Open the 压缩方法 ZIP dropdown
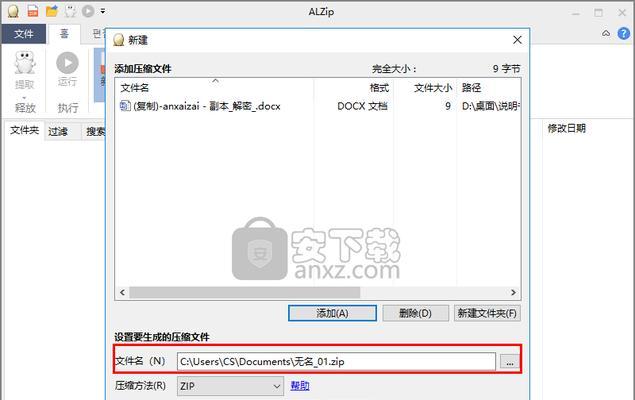 click(230, 386)
